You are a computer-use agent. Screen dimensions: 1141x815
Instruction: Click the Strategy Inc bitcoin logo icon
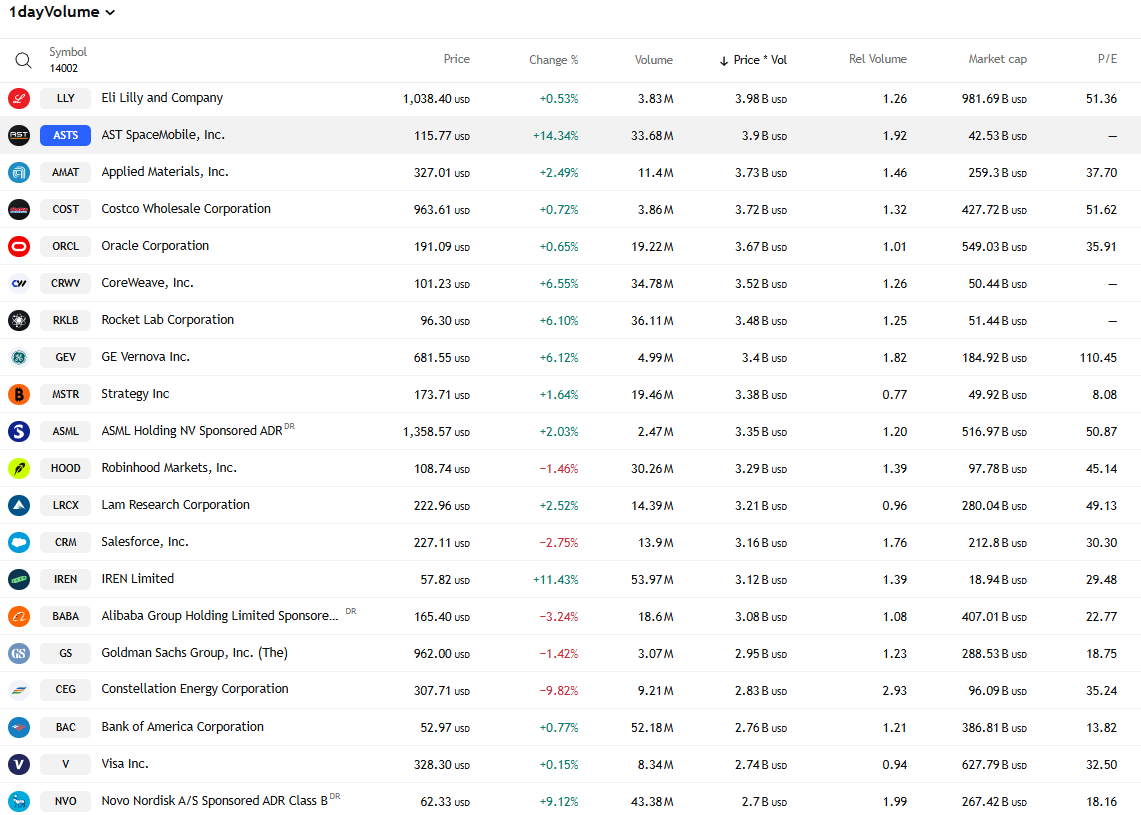coord(19,394)
